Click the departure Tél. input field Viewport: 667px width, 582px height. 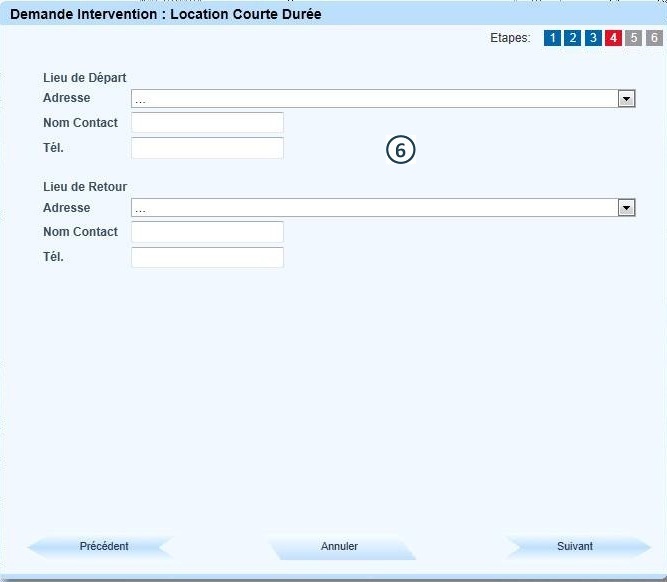click(207, 148)
